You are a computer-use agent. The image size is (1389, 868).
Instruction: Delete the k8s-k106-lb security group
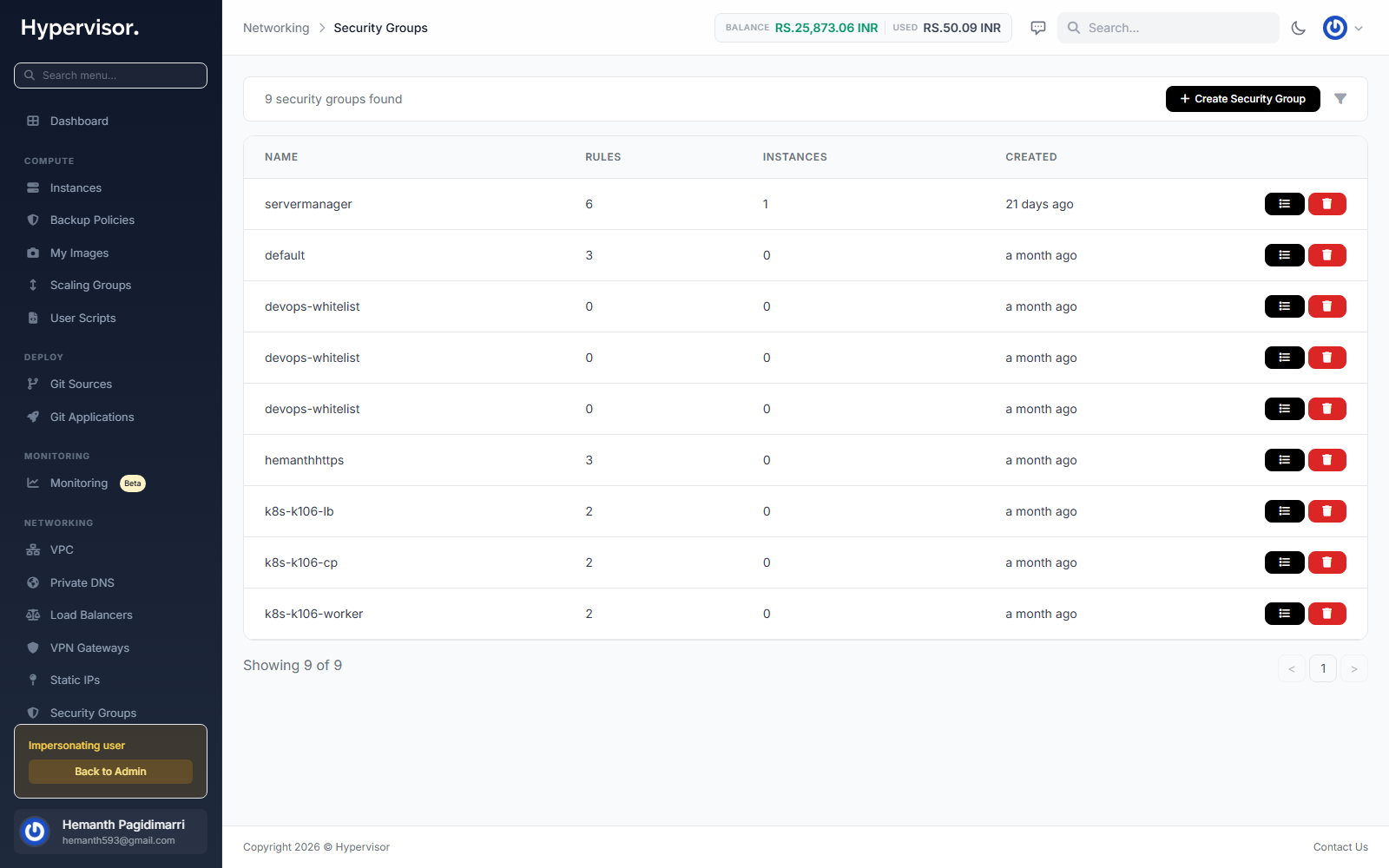tap(1326, 511)
